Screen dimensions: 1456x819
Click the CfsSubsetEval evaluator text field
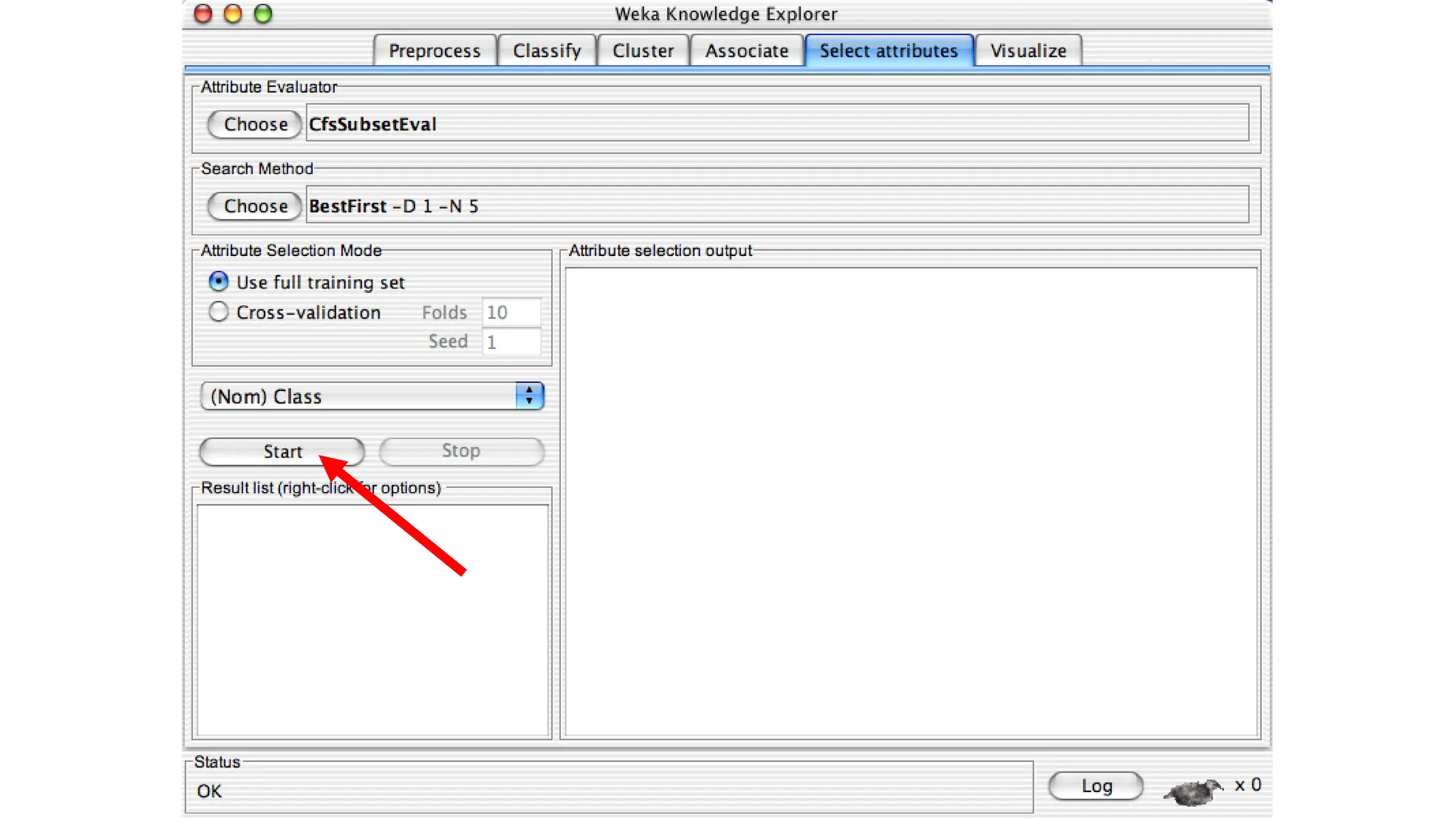pos(776,124)
